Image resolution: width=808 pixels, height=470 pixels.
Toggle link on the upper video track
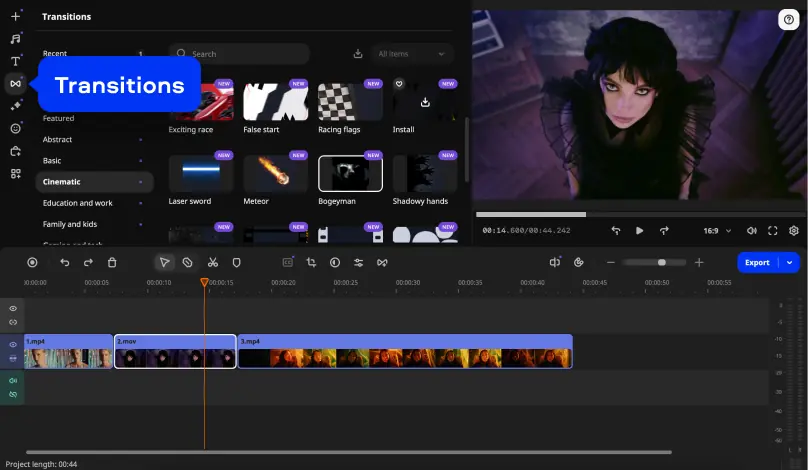point(13,322)
